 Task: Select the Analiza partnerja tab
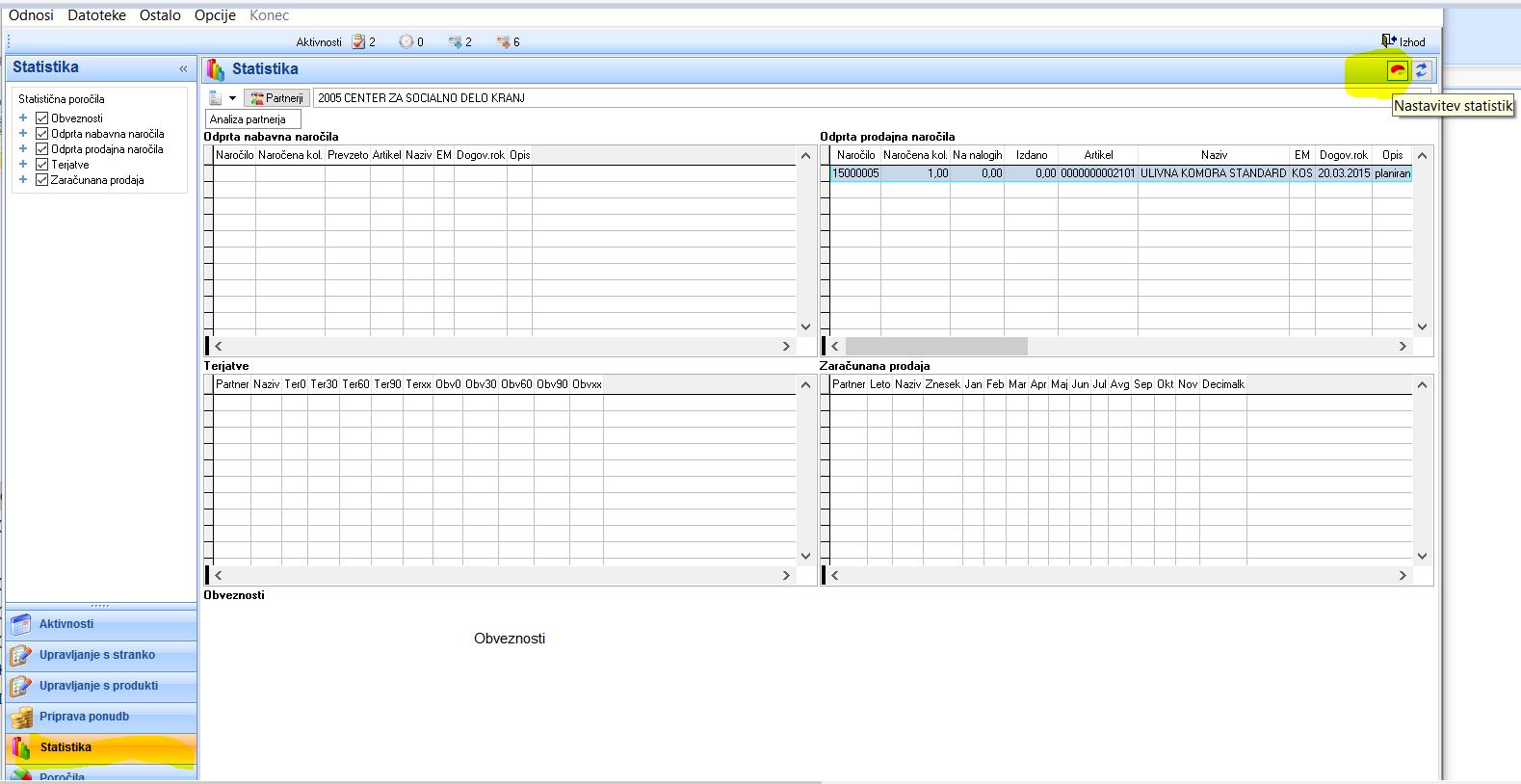[x=252, y=119]
